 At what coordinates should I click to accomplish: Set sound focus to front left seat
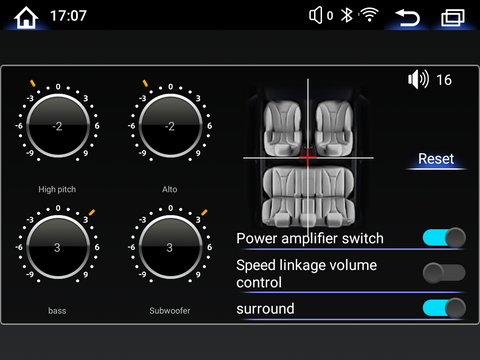283,128
